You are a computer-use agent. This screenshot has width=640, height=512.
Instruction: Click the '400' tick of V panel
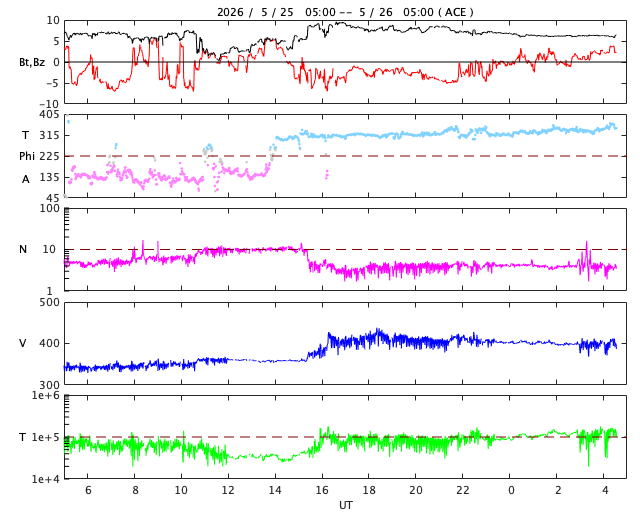point(49,343)
